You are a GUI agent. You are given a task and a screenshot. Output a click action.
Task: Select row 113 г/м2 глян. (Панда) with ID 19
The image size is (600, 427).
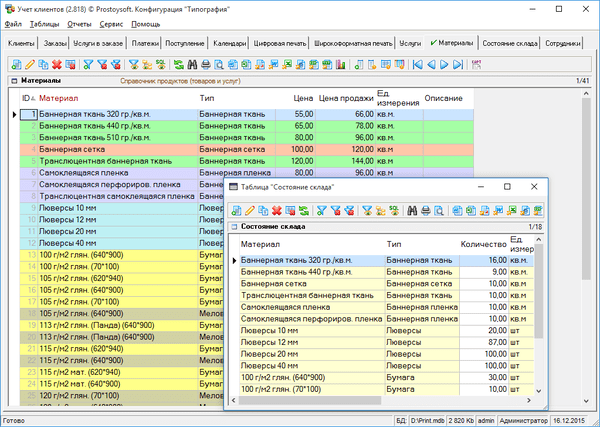click(x=122, y=326)
